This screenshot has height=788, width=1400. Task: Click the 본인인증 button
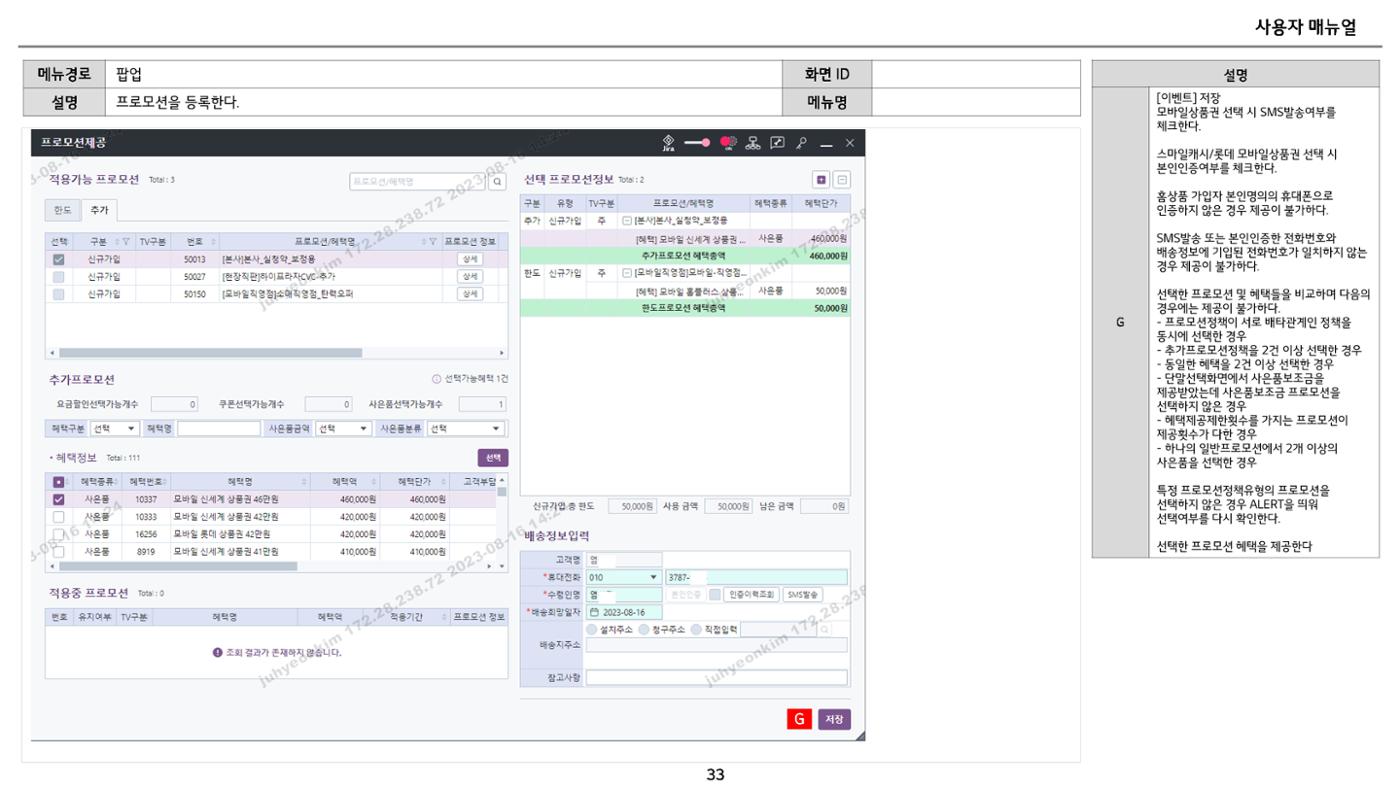684,594
